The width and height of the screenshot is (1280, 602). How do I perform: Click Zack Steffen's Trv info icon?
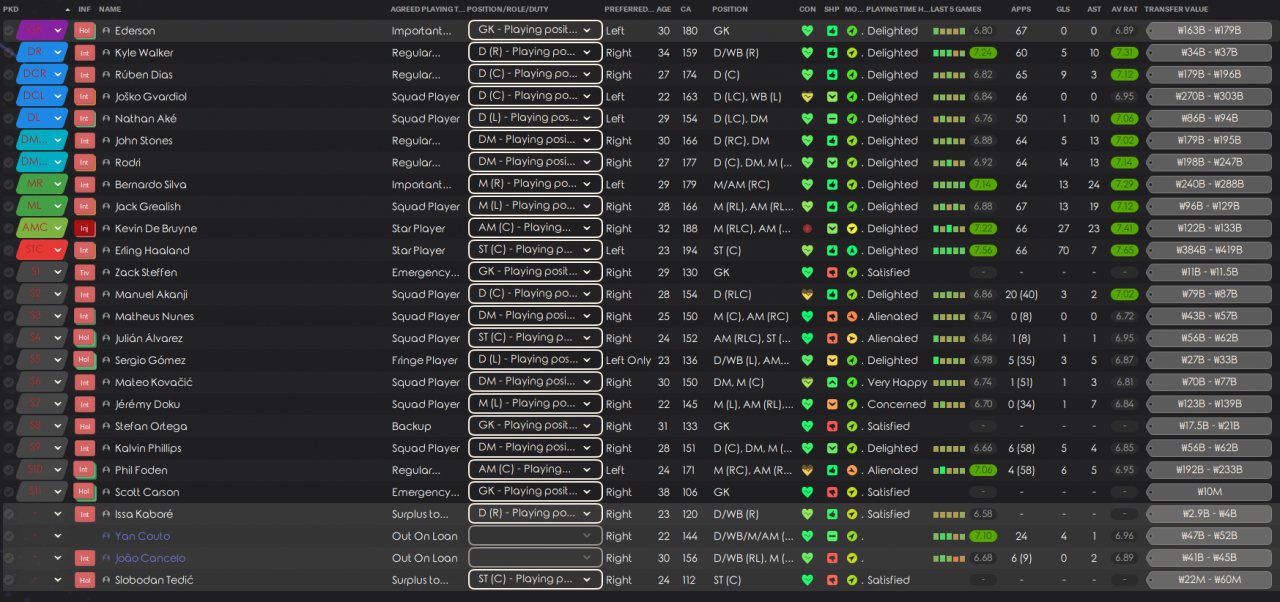[x=85, y=273]
